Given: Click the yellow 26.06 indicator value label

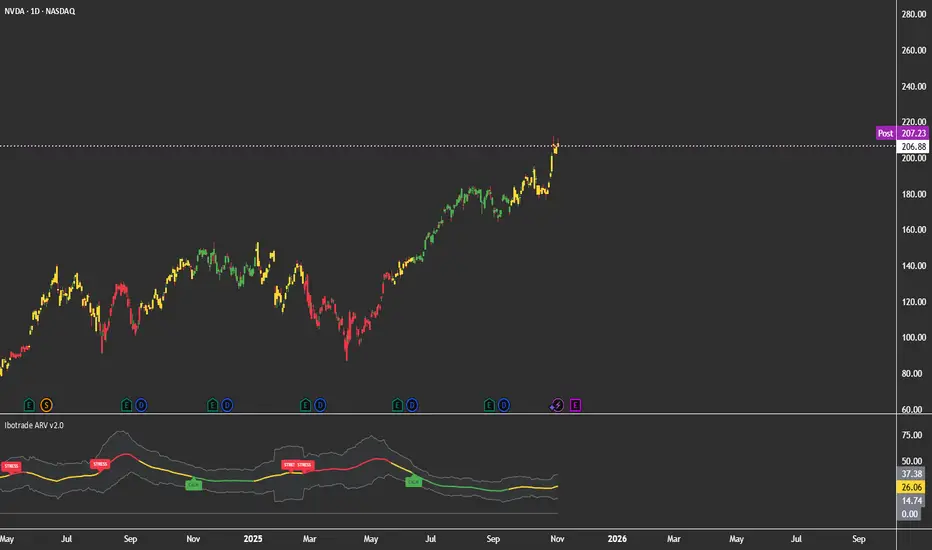Looking at the screenshot, I should pos(911,488).
